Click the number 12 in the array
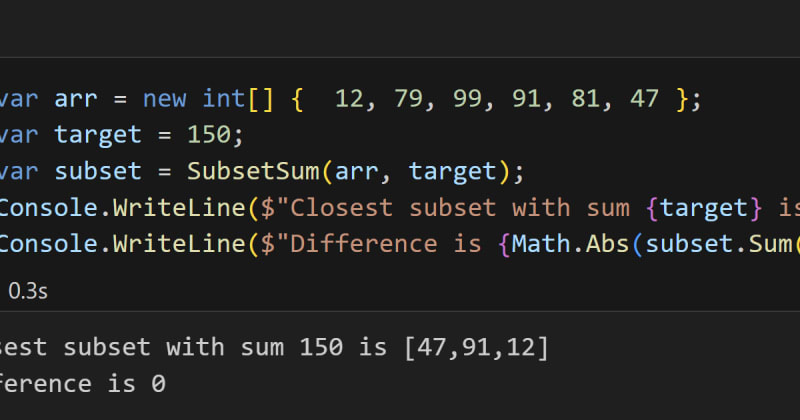 coord(349,98)
